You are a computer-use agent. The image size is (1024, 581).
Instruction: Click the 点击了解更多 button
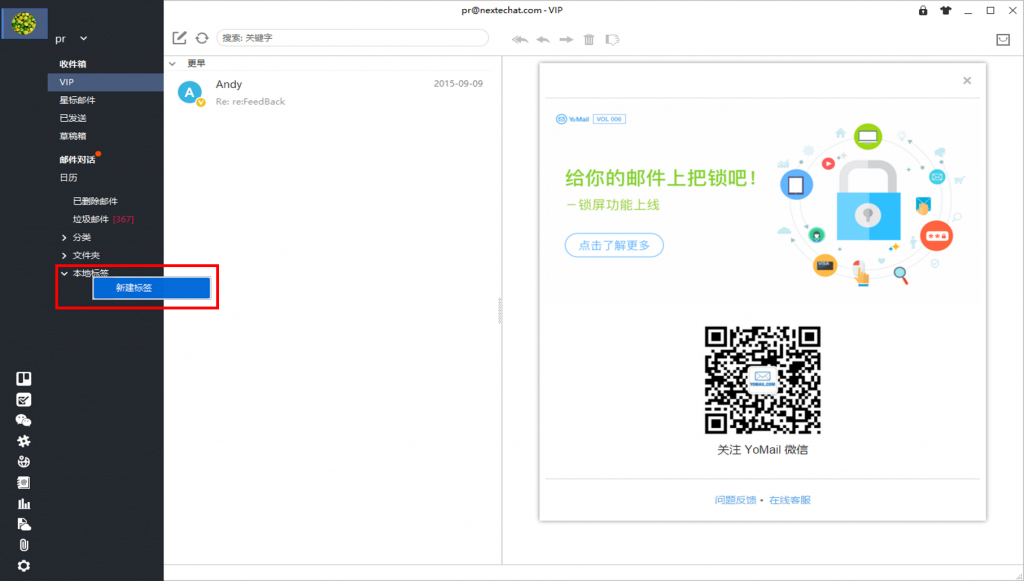(614, 245)
